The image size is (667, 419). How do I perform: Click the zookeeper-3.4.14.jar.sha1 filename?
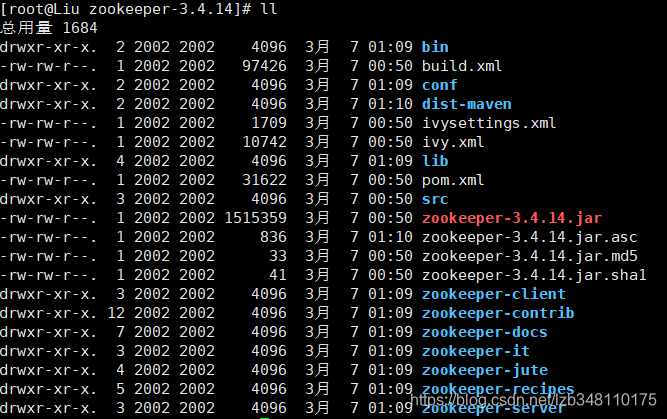pyautogui.click(x=534, y=275)
